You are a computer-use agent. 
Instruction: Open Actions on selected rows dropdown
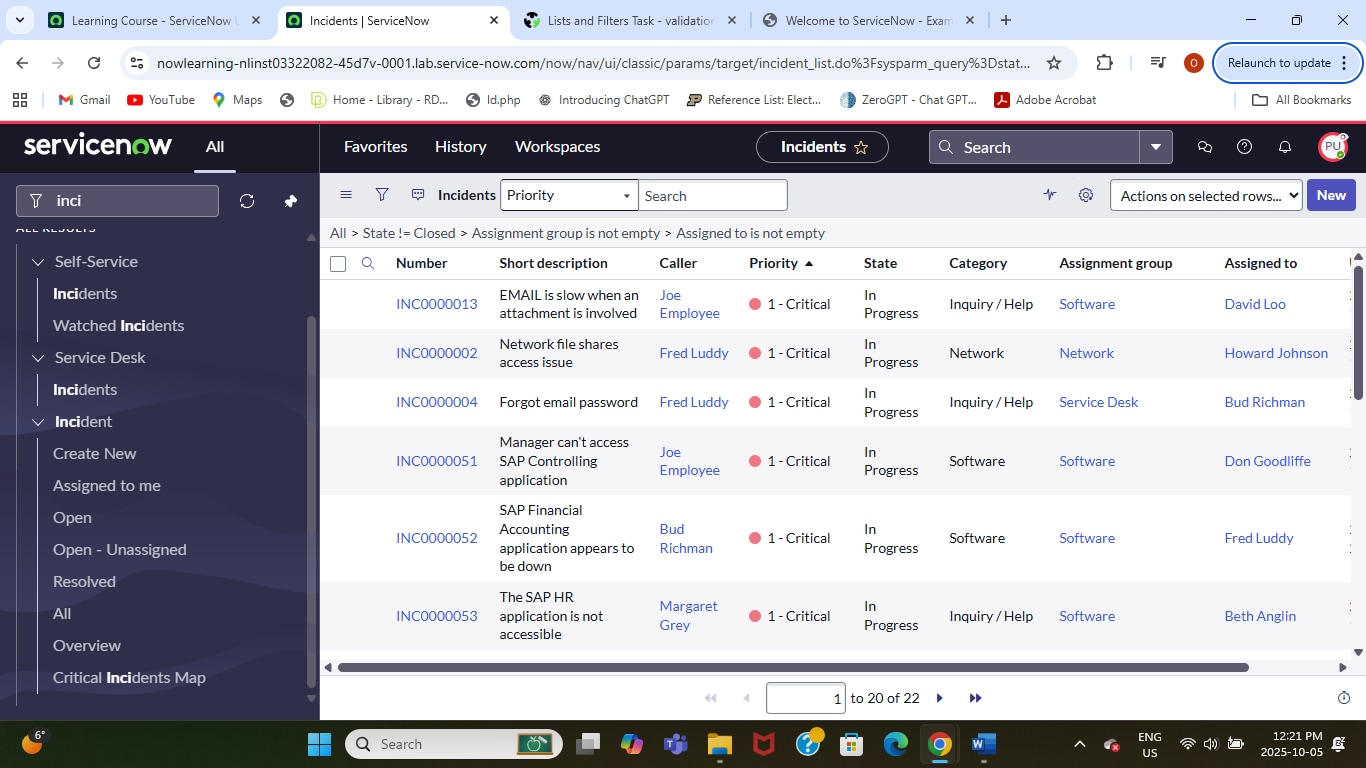click(1206, 196)
